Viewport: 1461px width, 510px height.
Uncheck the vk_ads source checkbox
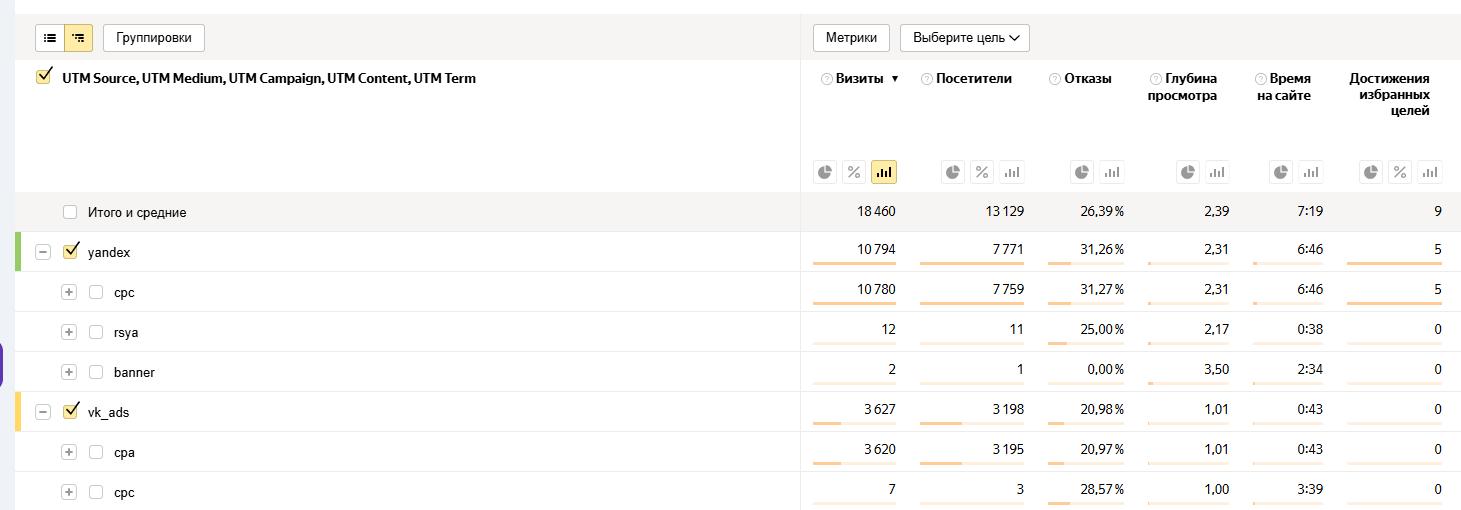tap(70, 411)
